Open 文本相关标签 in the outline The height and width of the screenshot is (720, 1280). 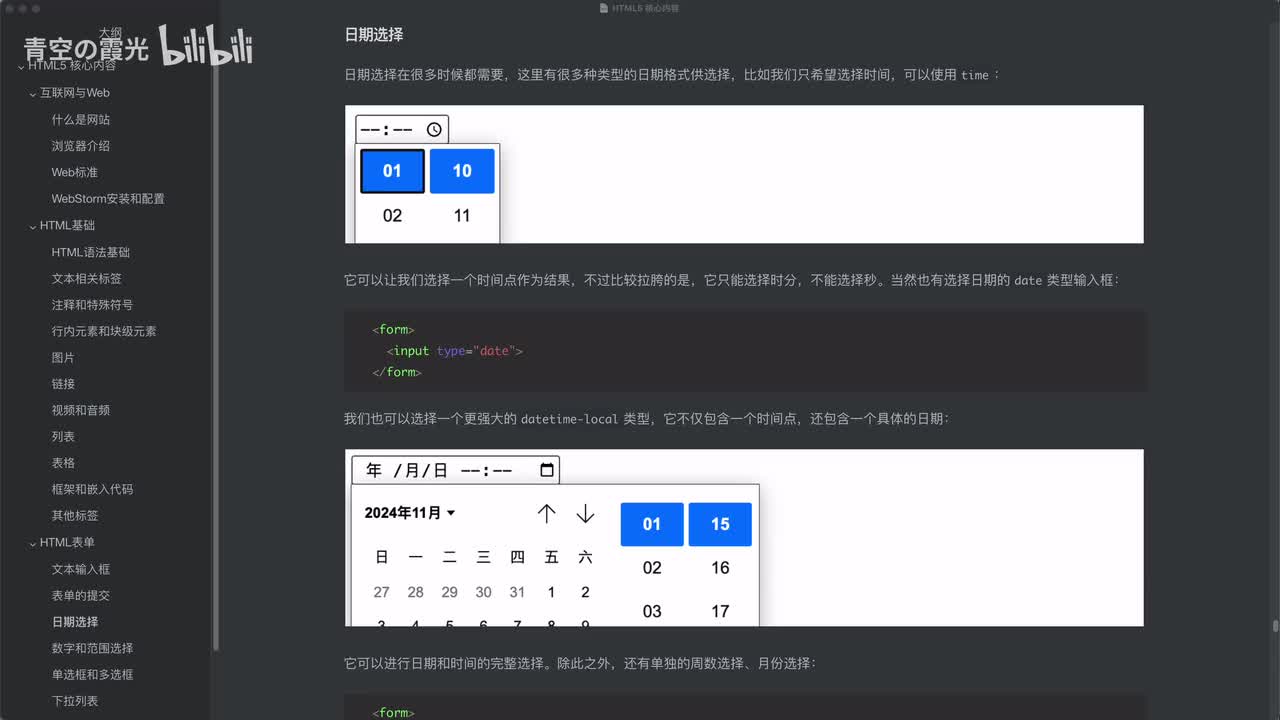(87, 278)
